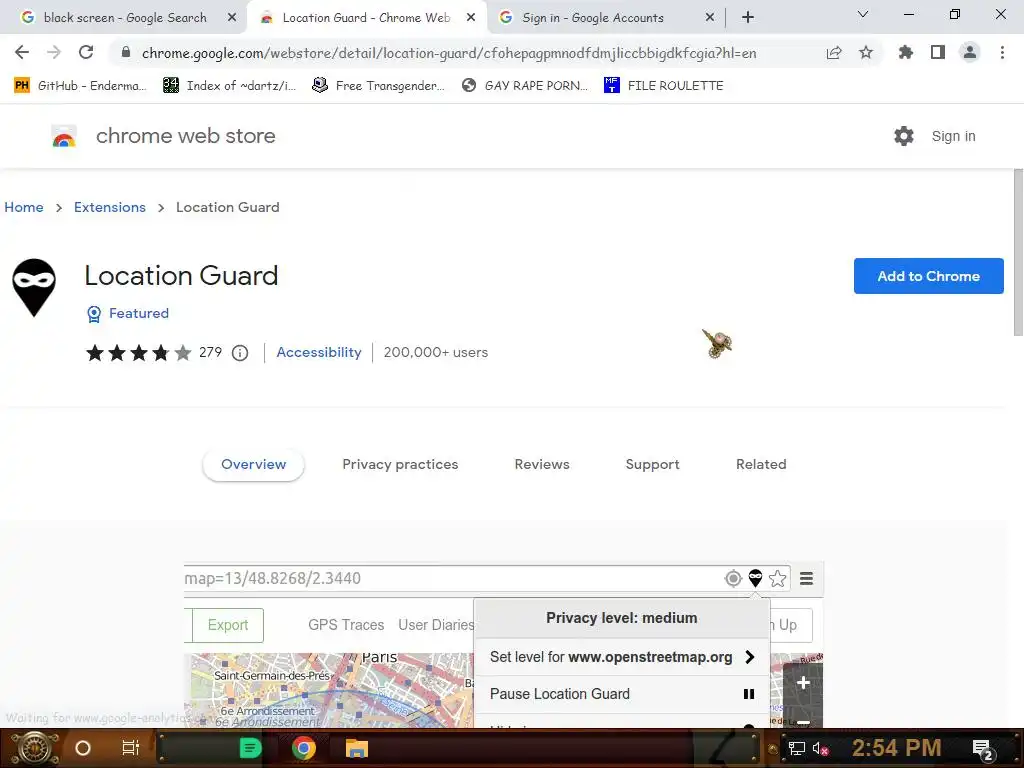Viewport: 1024px width, 768px height.
Task: Click the Location Guard masked pin icon
Action: [x=34, y=287]
